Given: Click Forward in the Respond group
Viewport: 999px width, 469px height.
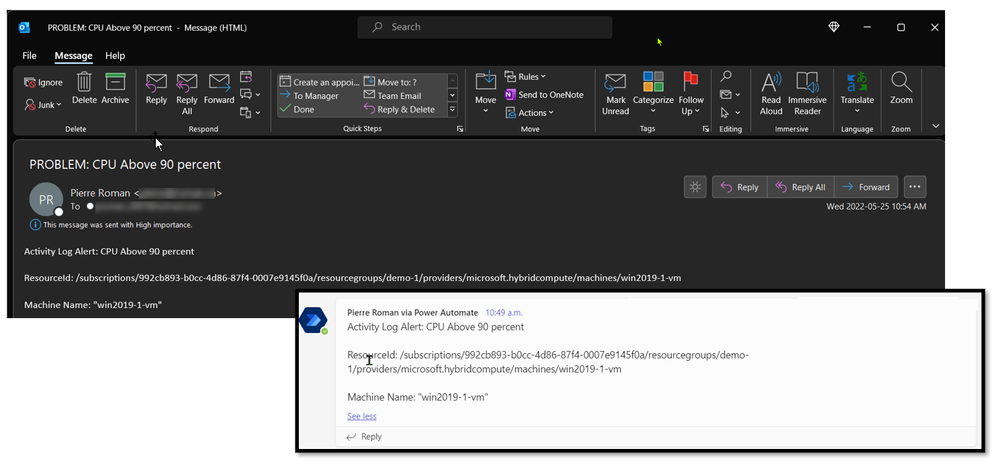Looking at the screenshot, I should (219, 89).
